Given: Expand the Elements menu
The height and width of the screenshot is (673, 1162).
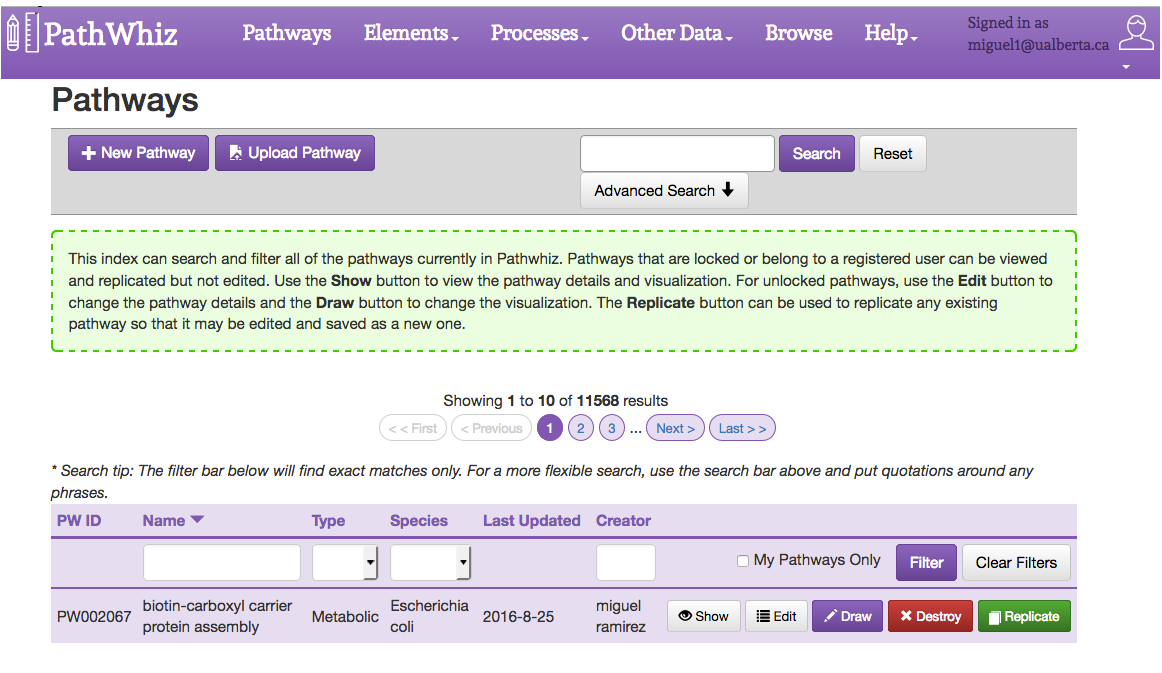Looking at the screenshot, I should tap(411, 33).
